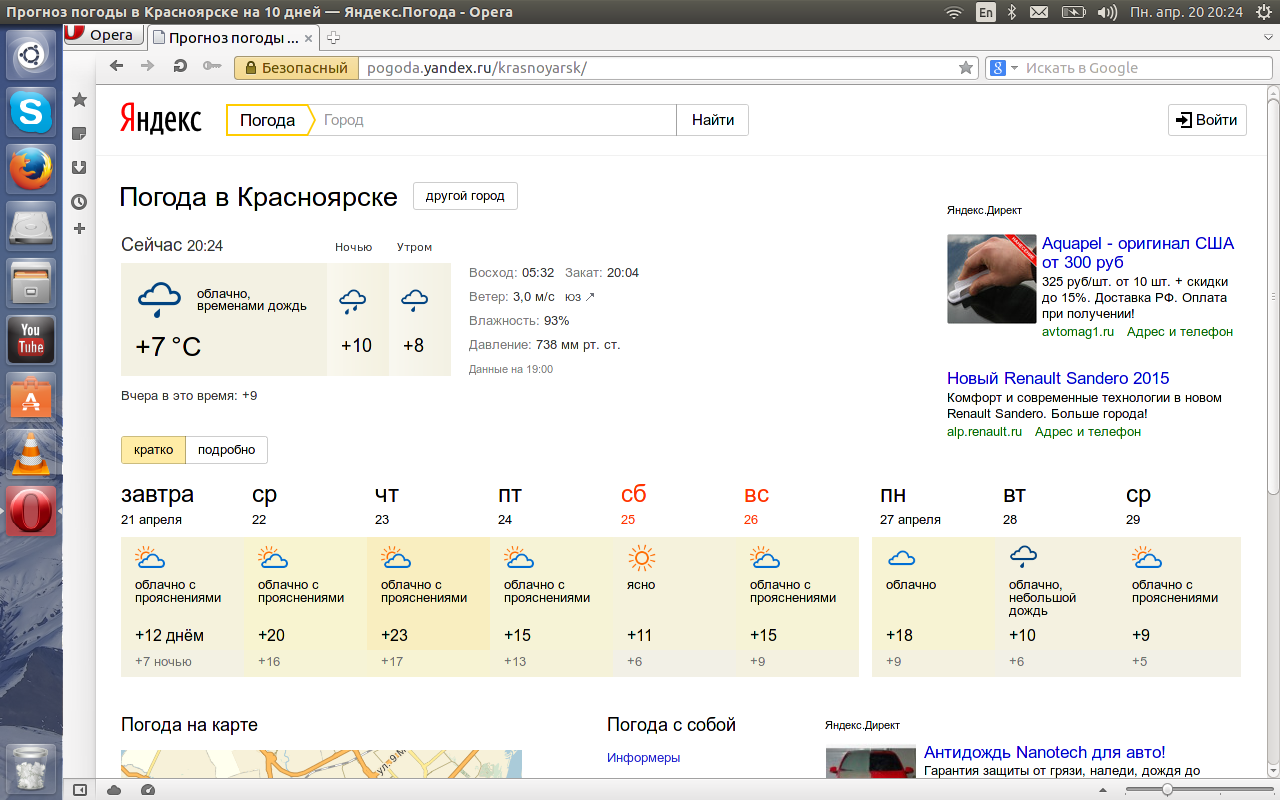Select the "Прогноз погоды" browser tab
1280x800 pixels.
click(233, 38)
